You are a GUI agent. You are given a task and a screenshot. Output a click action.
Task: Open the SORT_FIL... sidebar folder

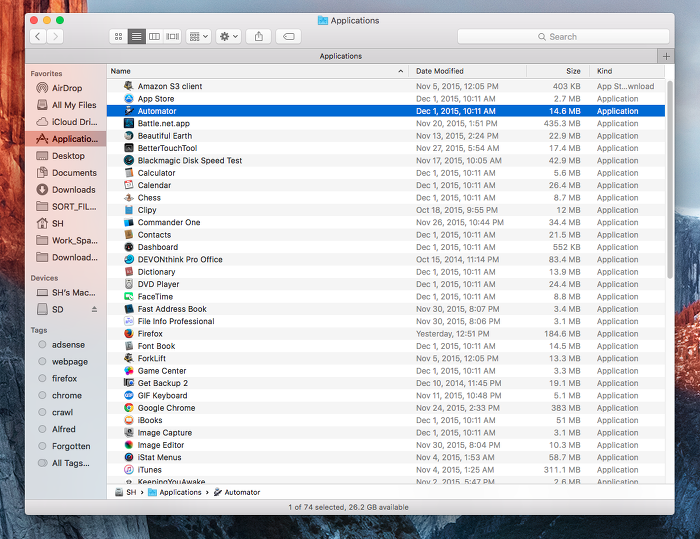coord(67,207)
